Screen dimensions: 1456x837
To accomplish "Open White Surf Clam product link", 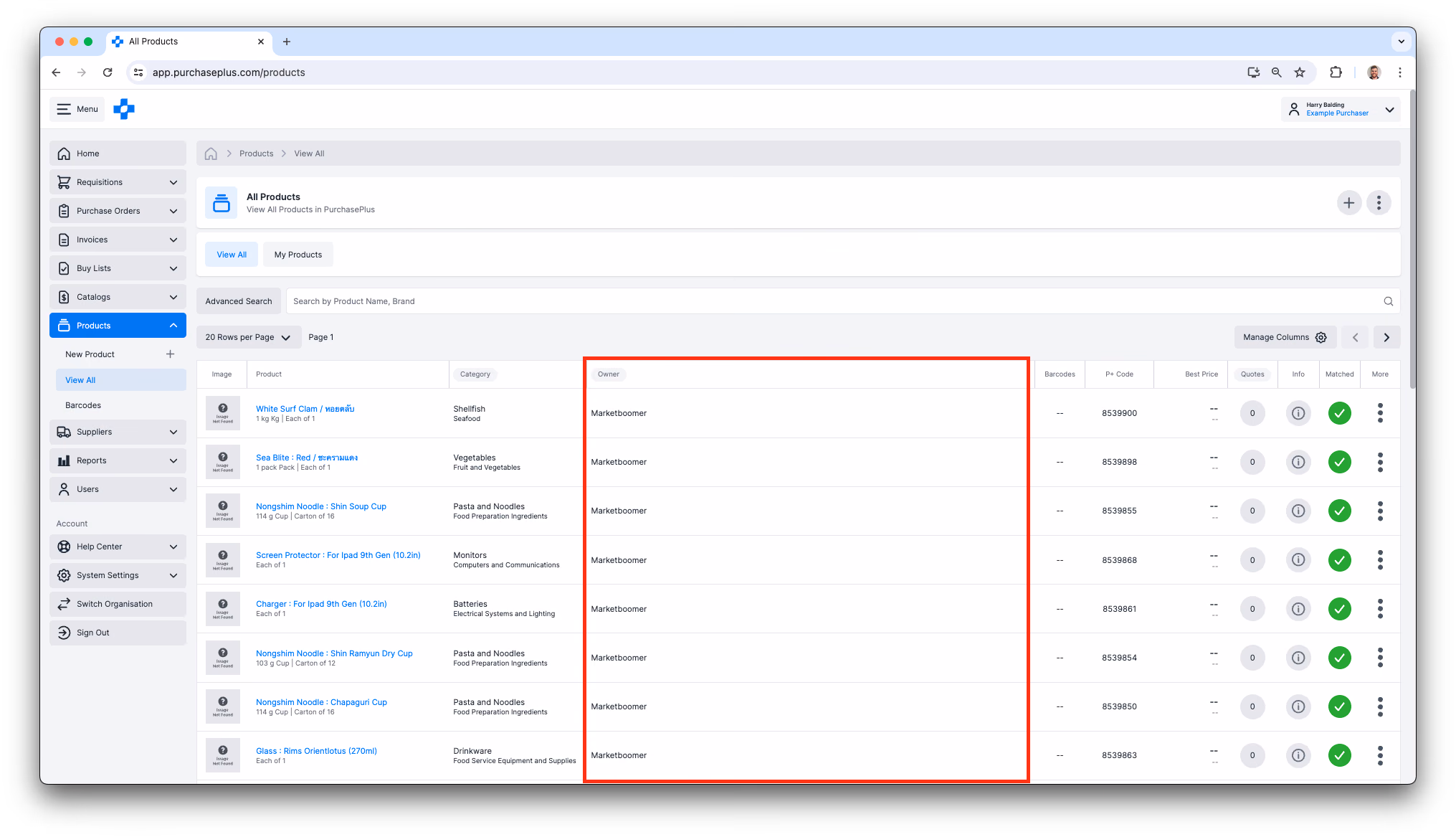I will [305, 409].
